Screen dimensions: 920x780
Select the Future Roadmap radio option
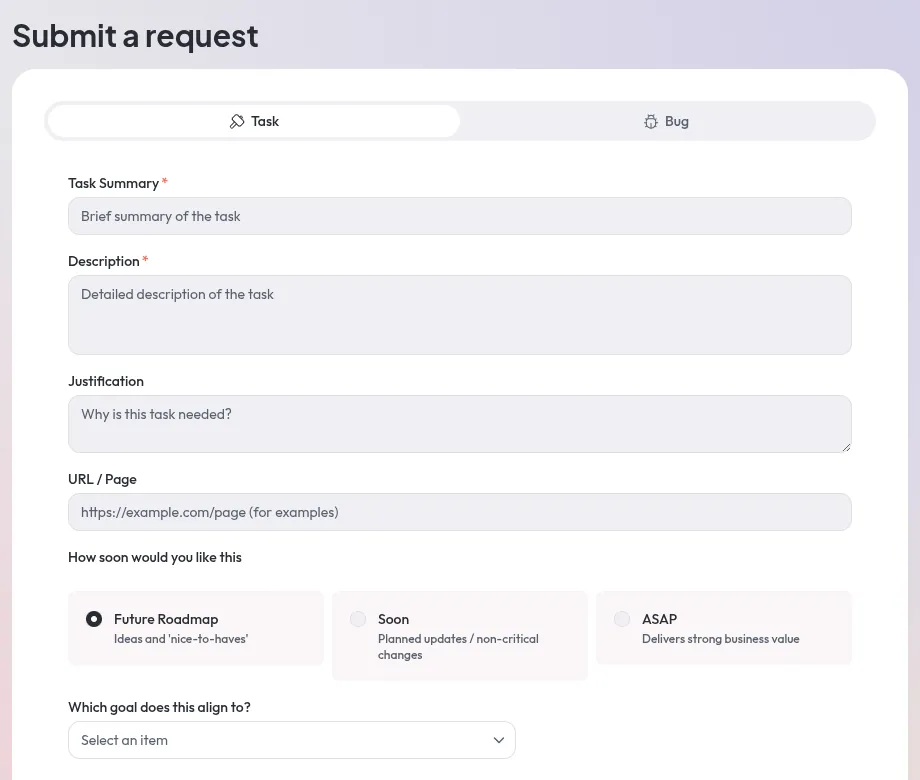coord(94,619)
